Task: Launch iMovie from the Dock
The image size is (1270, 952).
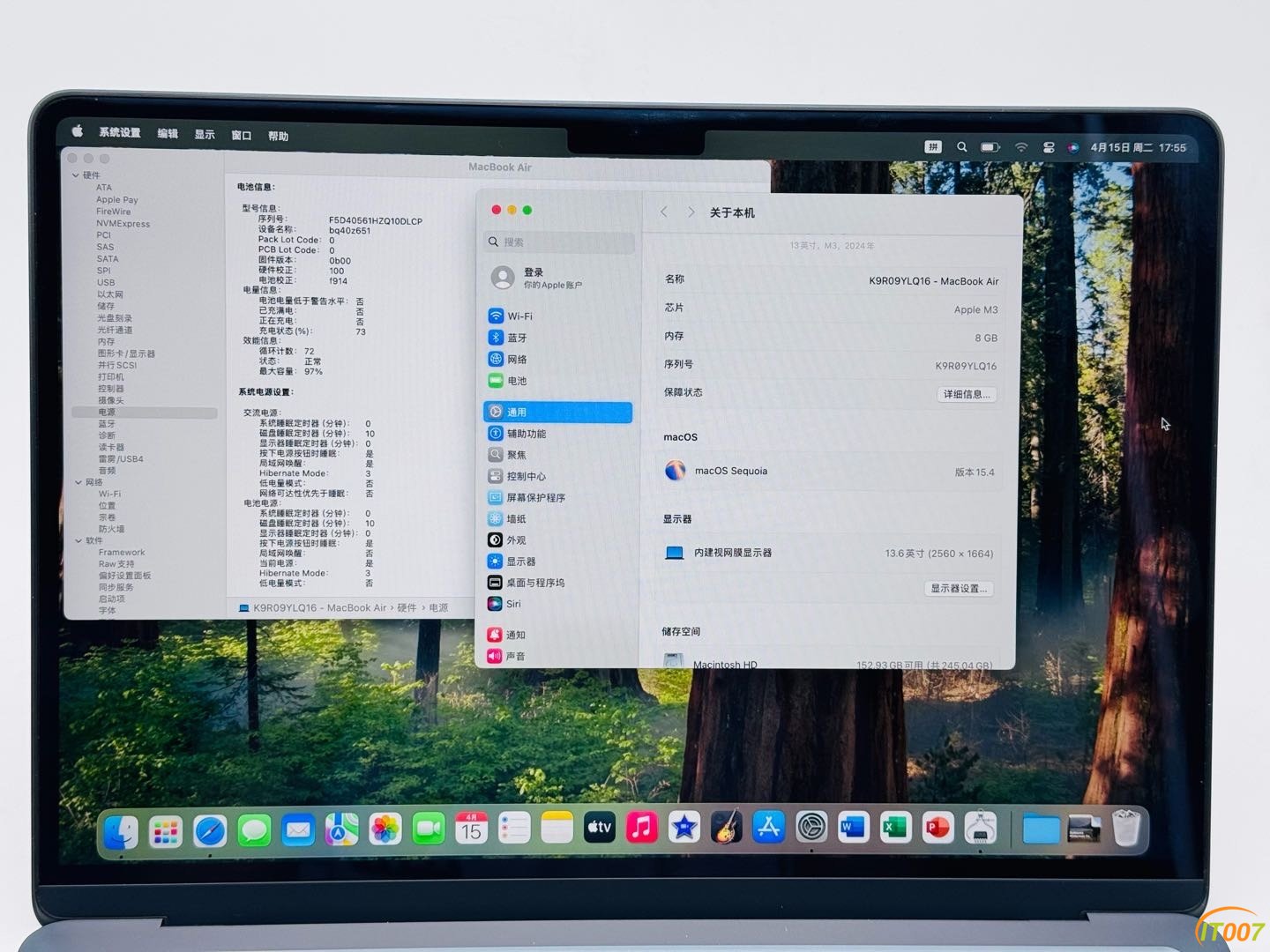Action: pos(684,827)
